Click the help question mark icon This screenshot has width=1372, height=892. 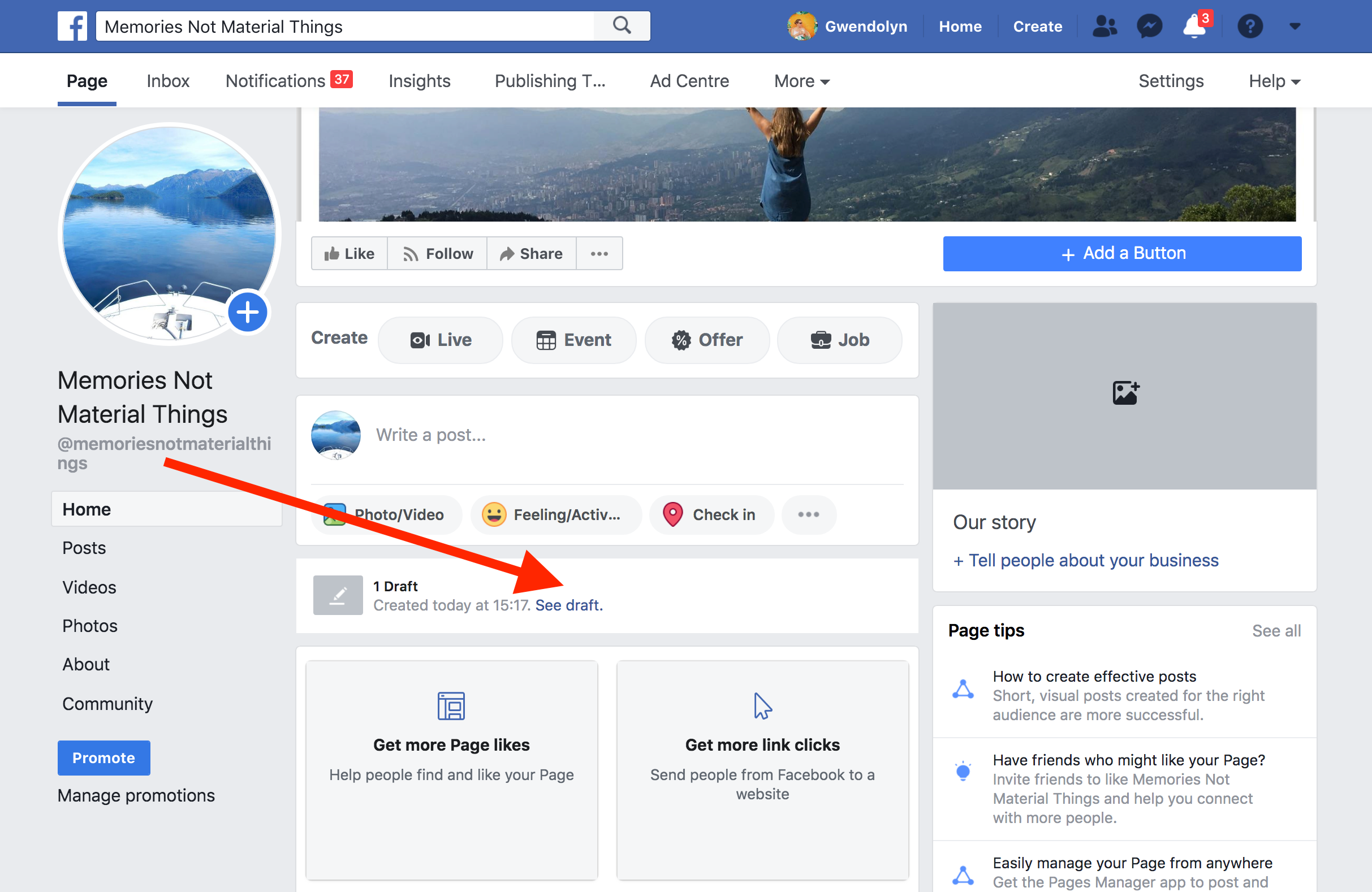click(1249, 26)
